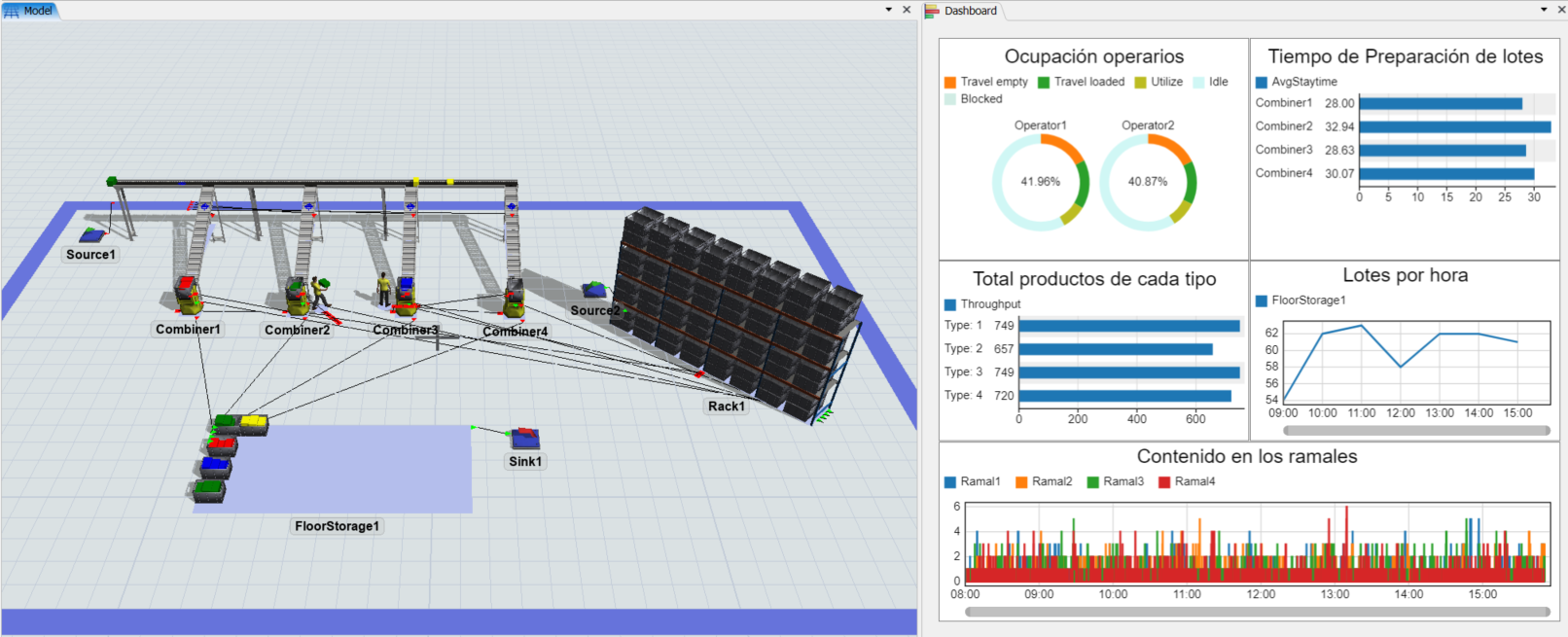The width and height of the screenshot is (1568, 637).
Task: Toggle Travel empty legend series
Action: 993,83
